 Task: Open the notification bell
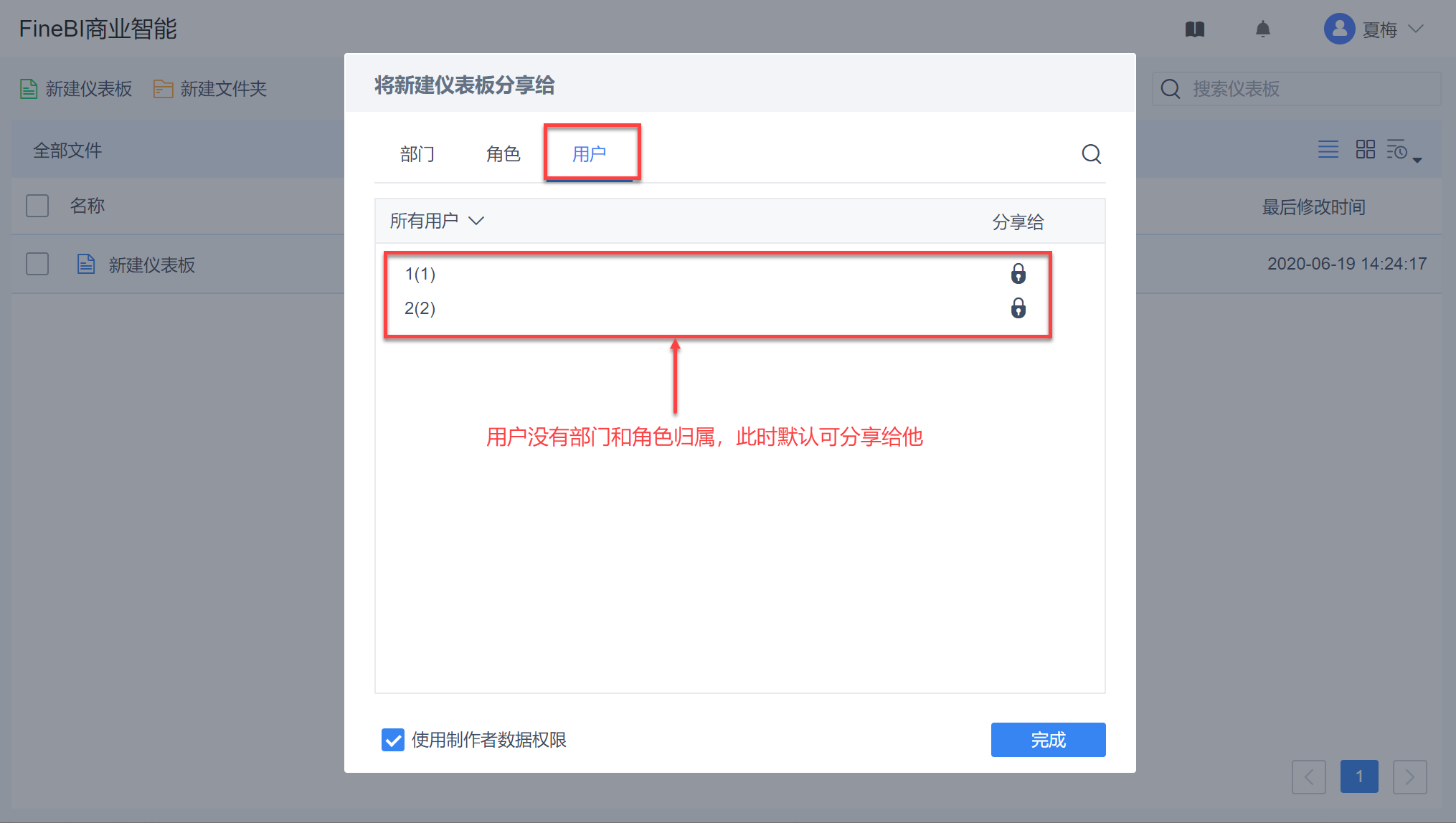[x=1262, y=29]
